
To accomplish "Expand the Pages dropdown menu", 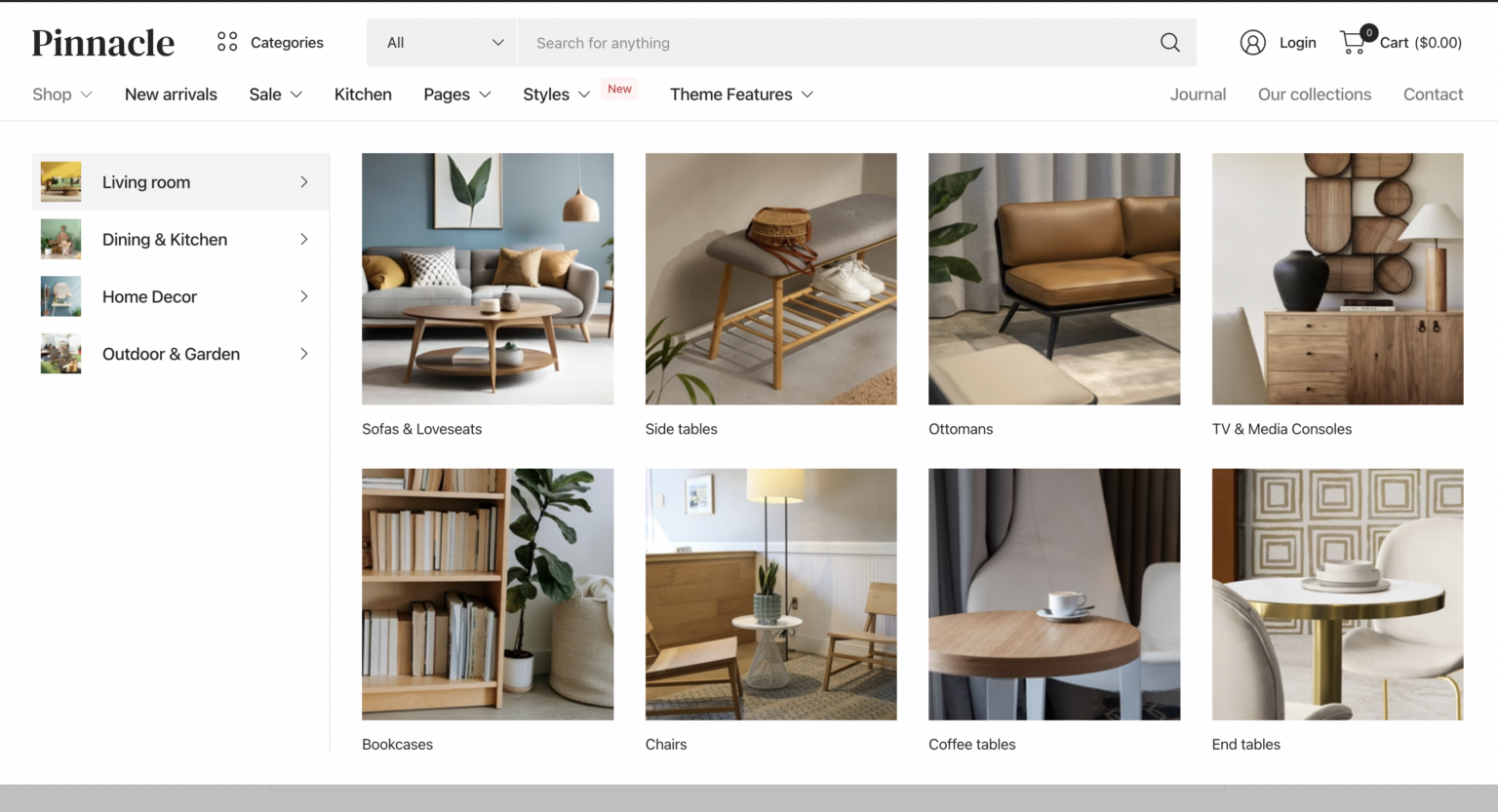I will [456, 94].
